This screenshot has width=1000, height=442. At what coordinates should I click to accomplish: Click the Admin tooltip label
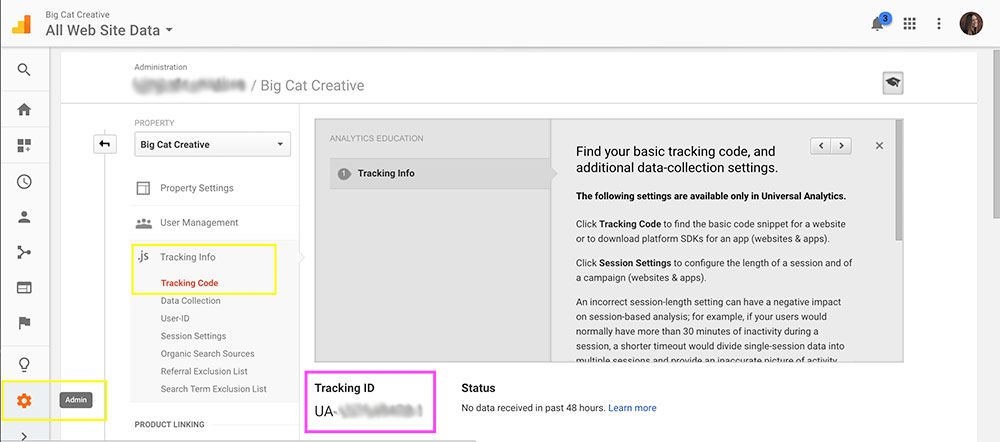pyautogui.click(x=76, y=401)
